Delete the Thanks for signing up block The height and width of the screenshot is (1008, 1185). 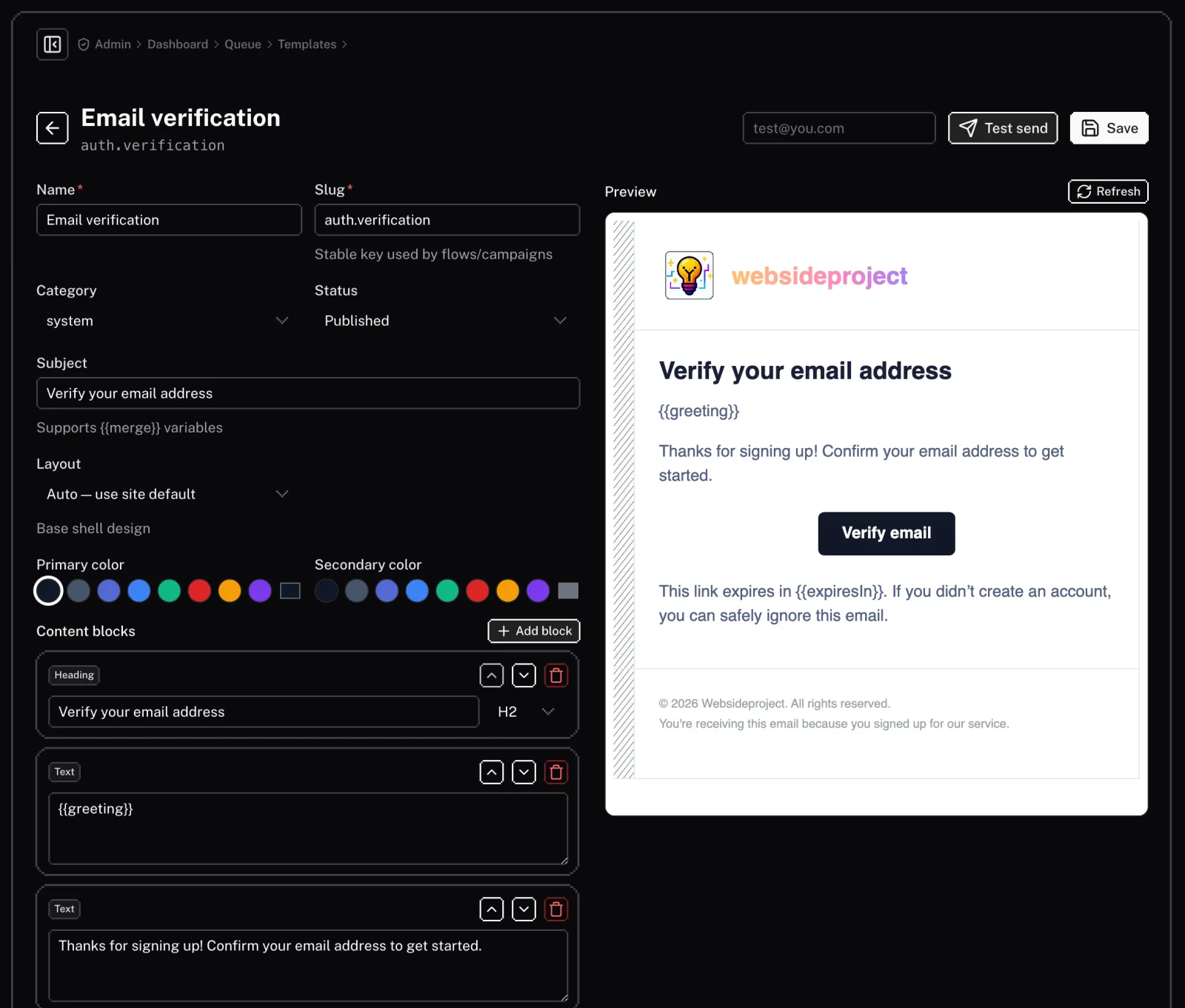[556, 909]
